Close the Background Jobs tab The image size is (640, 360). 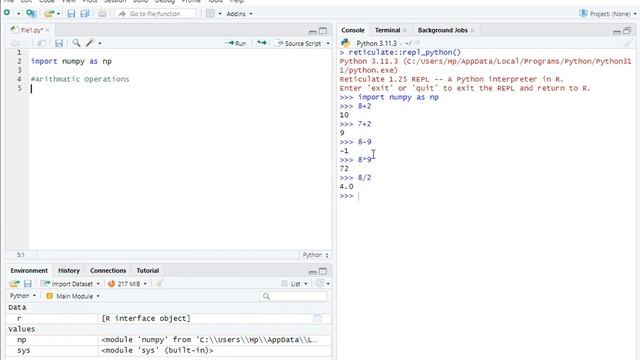click(472, 30)
